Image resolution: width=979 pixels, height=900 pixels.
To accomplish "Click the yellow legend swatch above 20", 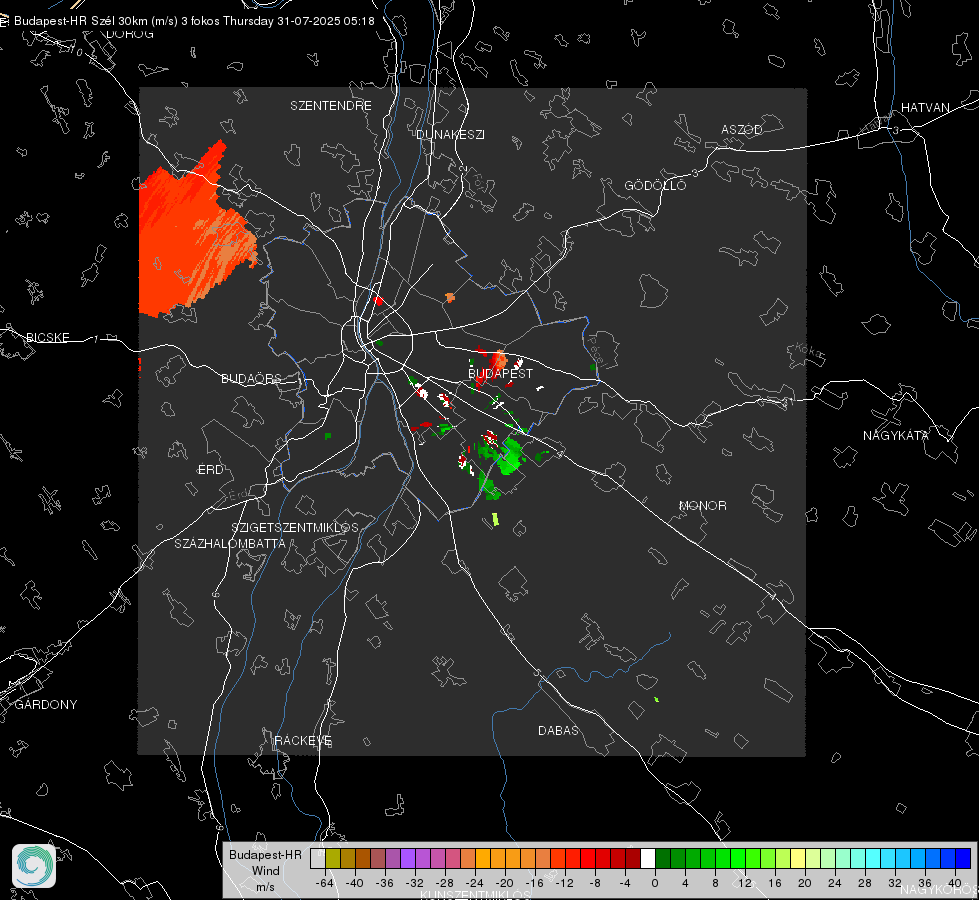I will click(x=798, y=859).
